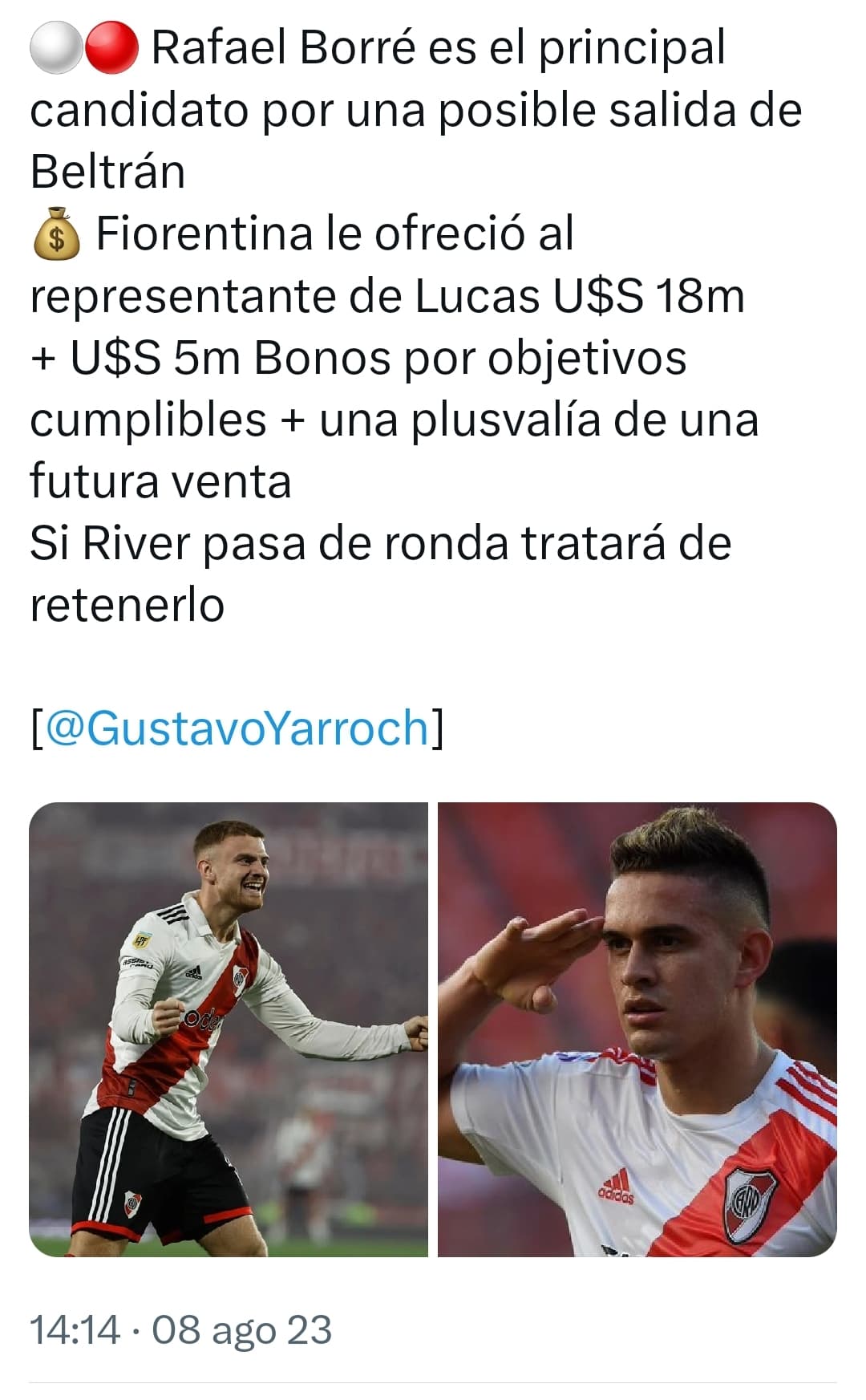Image resolution: width=866 pixels, height=1400 pixels.
Task: Tap the 'U$S 18m' amount
Action: (x=649, y=296)
